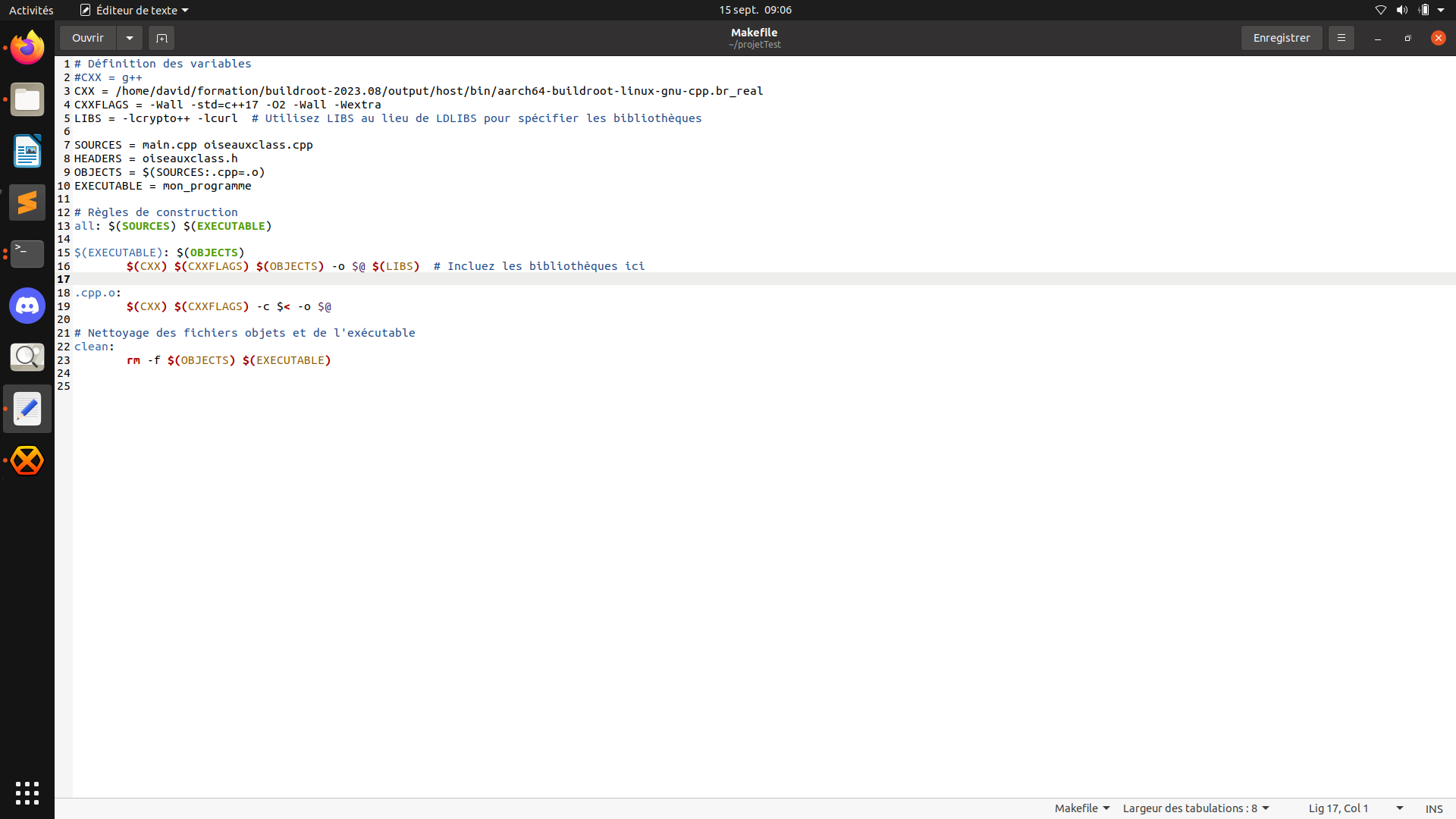Launch the Files manager in the dock
Image resolution: width=1456 pixels, height=819 pixels.
(27, 99)
